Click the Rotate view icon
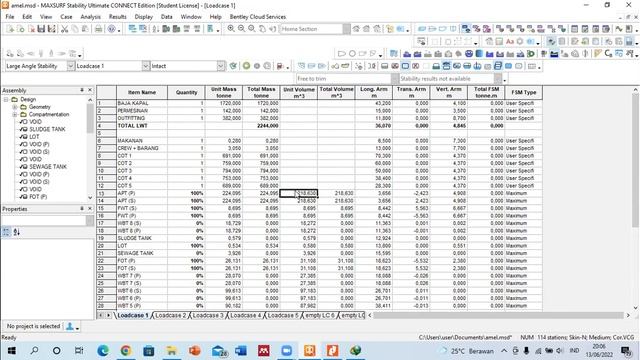The image size is (640, 360). pos(273,29)
